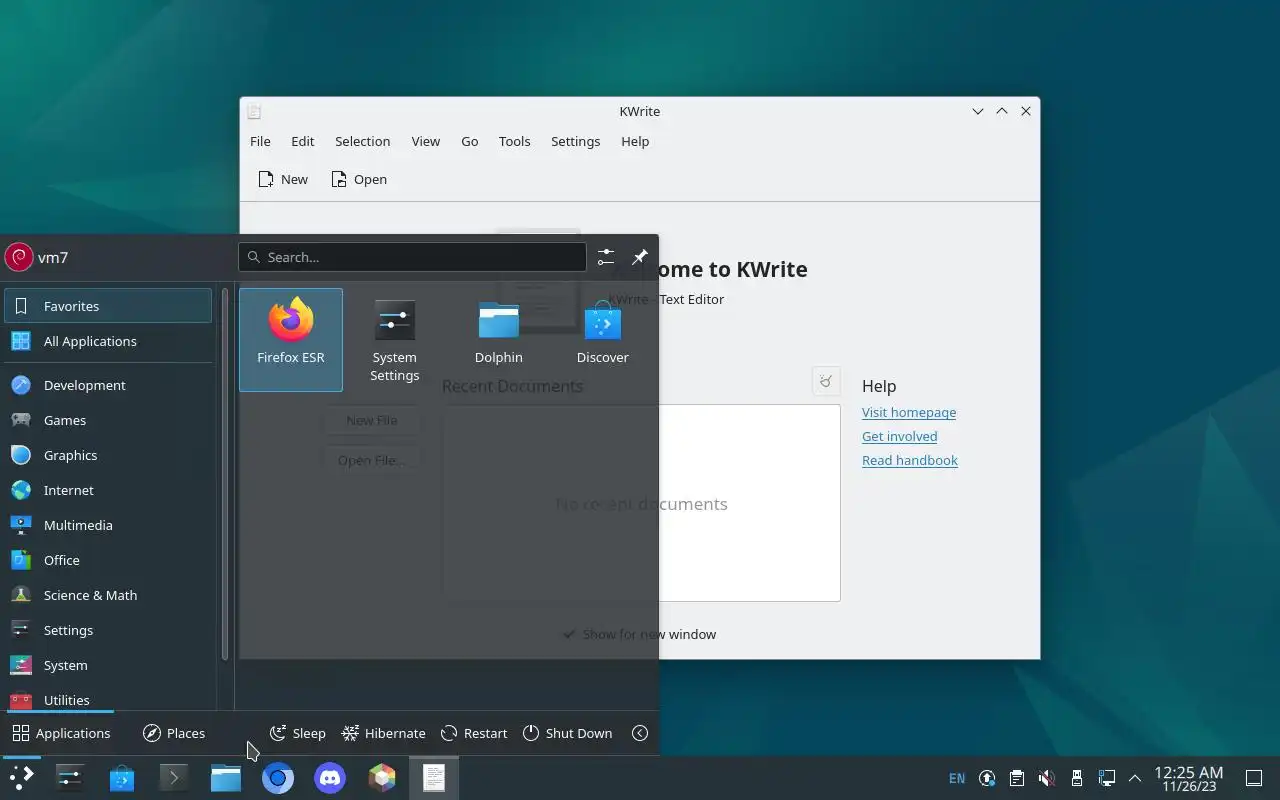Image resolution: width=1280 pixels, height=800 pixels.
Task: Open Discover store from taskbar
Action: click(122, 778)
